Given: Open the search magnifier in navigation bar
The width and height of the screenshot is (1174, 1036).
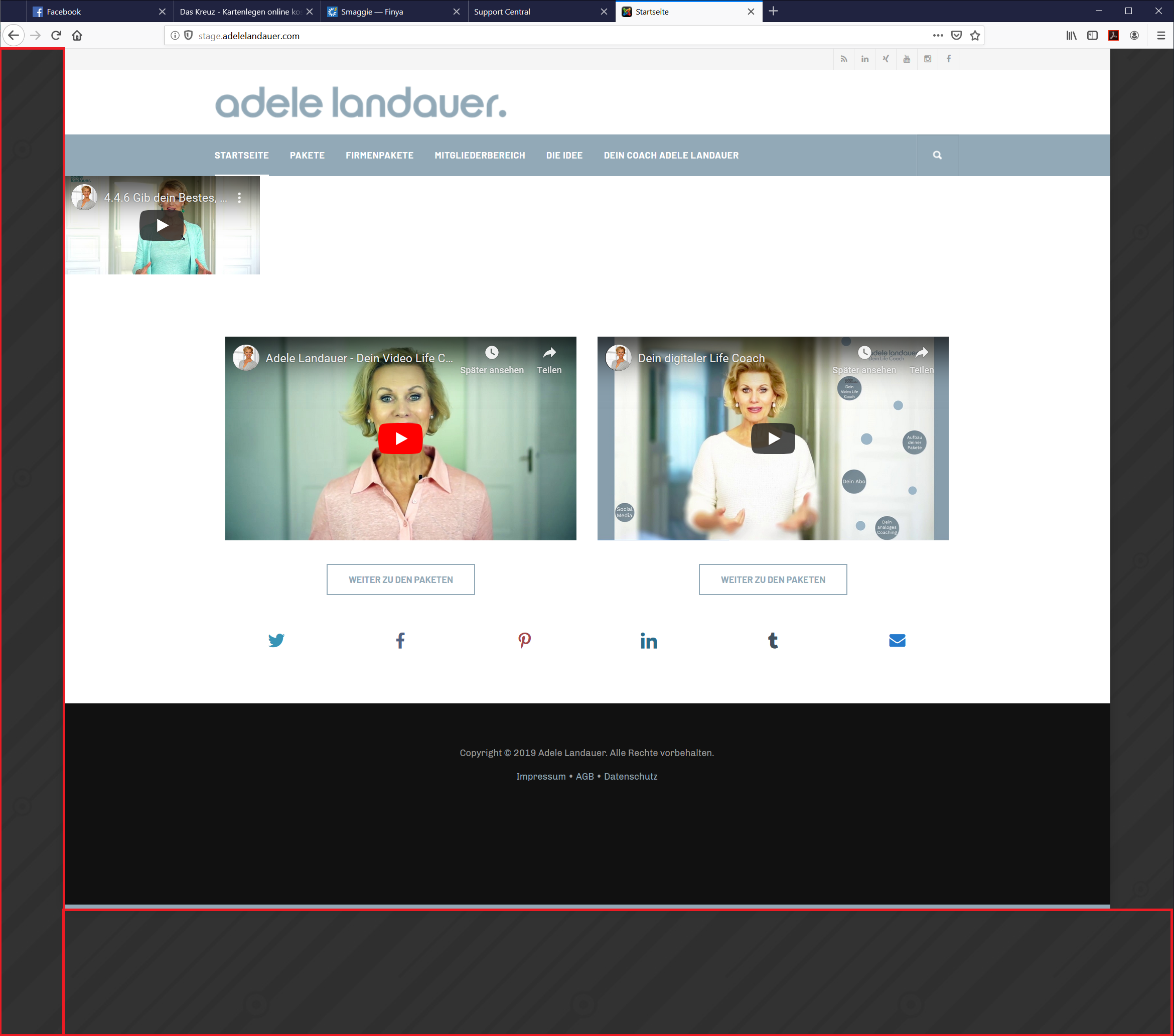Looking at the screenshot, I should pos(937,155).
